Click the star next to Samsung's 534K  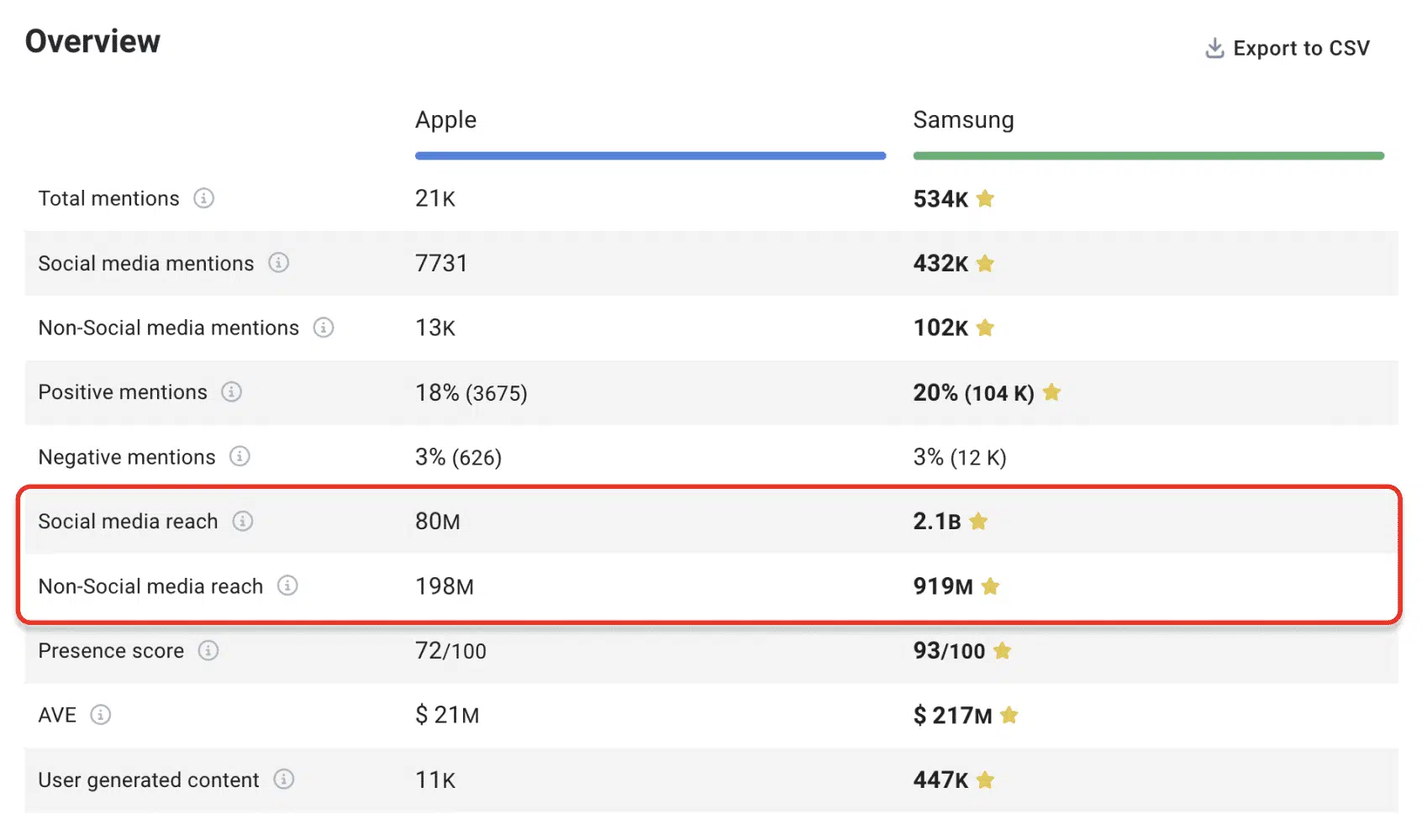point(985,198)
